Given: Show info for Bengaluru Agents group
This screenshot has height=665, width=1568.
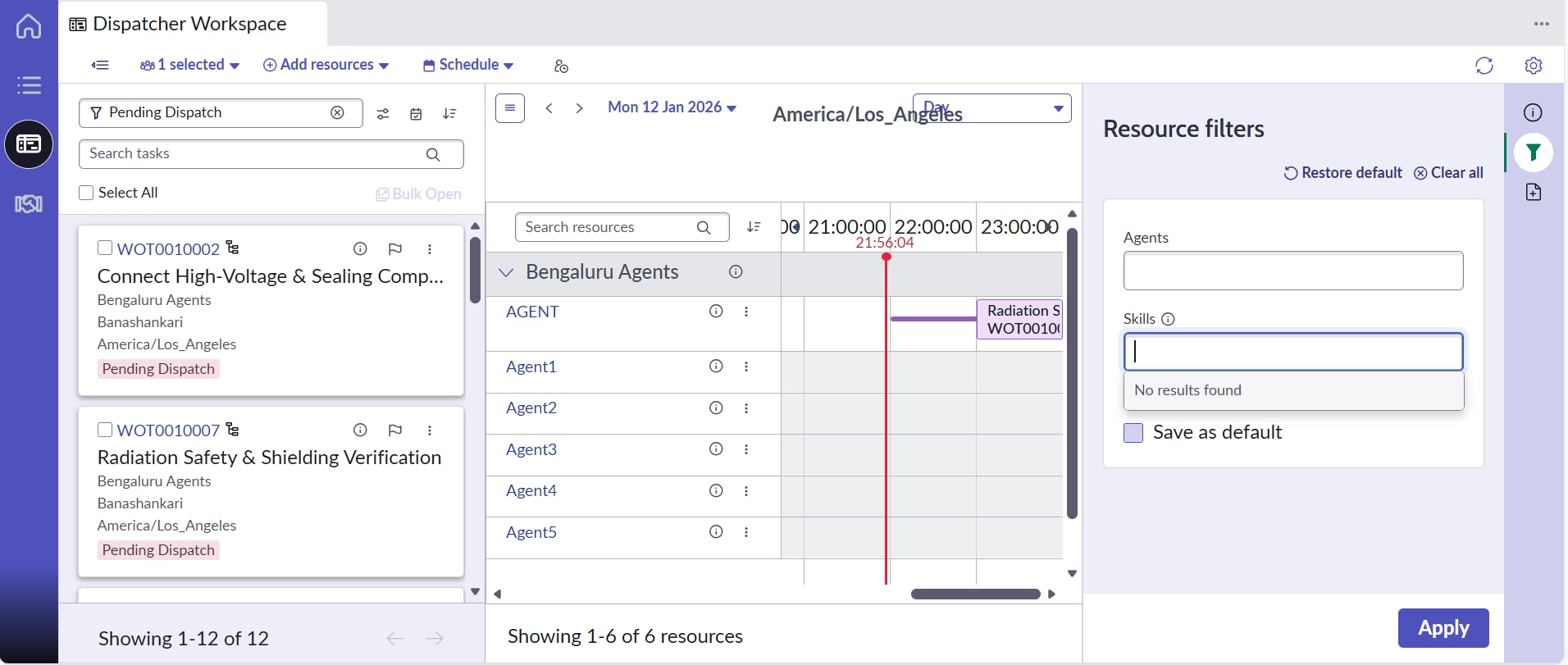Looking at the screenshot, I should tap(736, 272).
